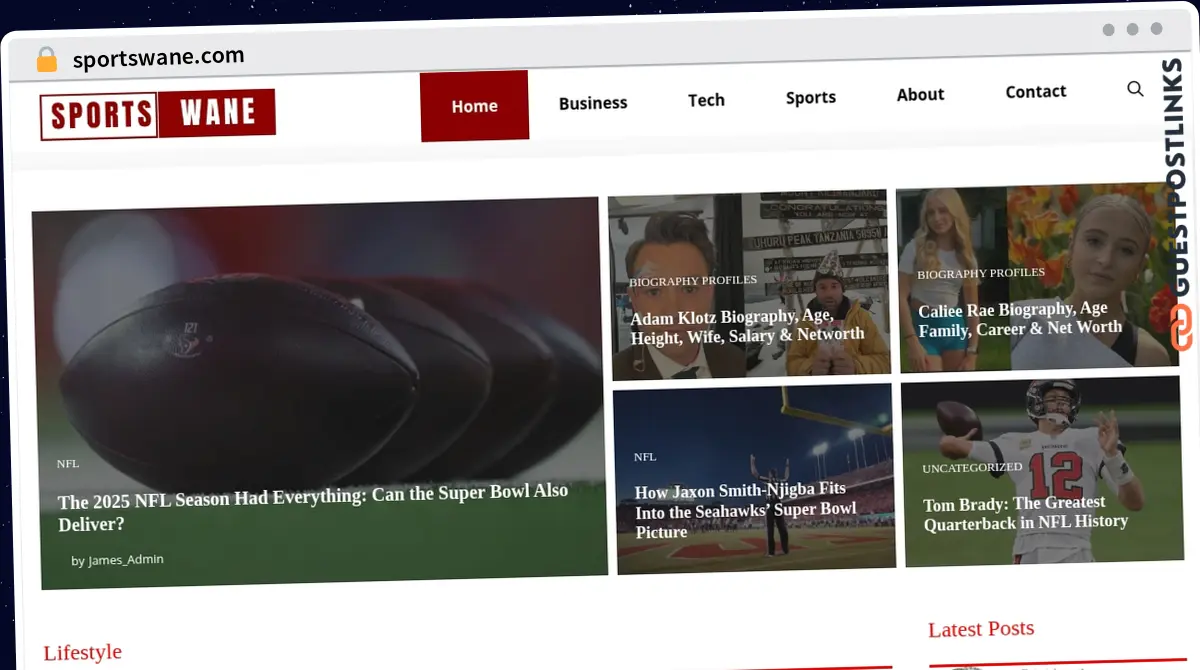
Task: Navigate to the Business section
Action: [x=593, y=102]
